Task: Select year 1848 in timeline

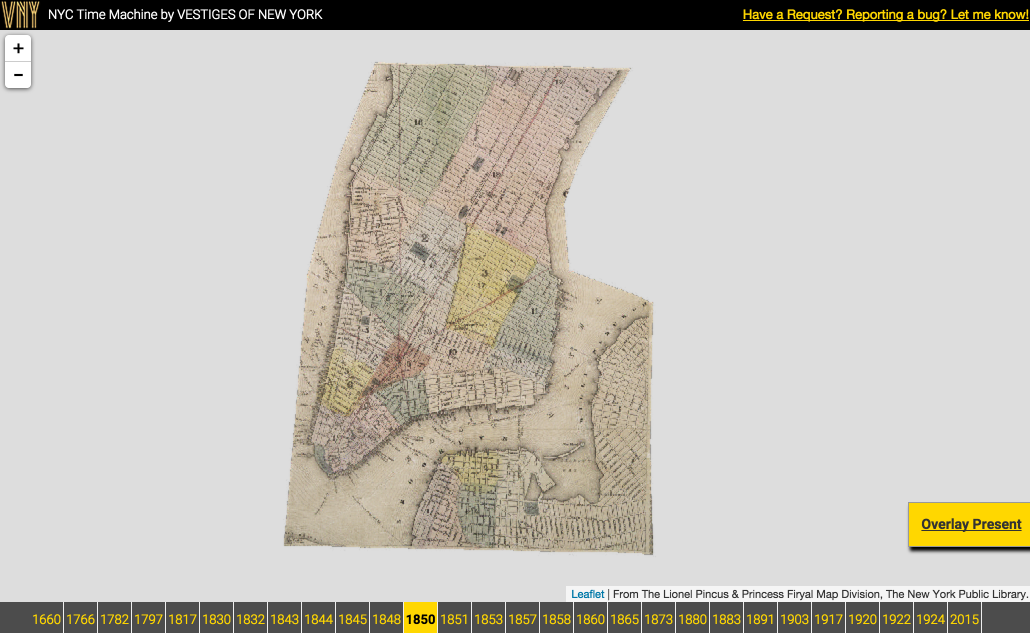Action: (x=386, y=619)
